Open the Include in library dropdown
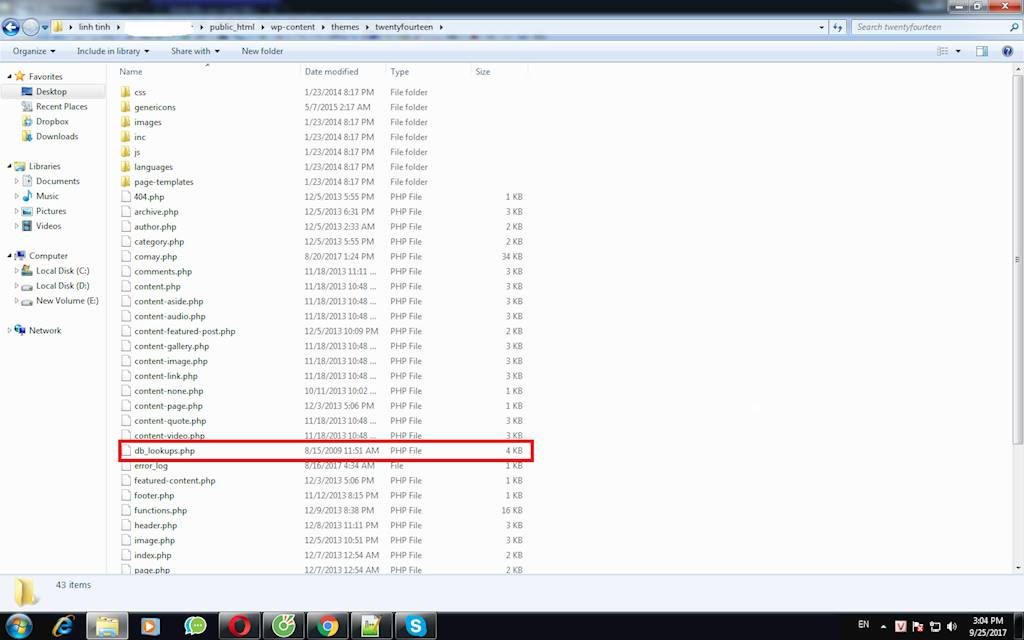Screen dimensions: 1024x640 pyautogui.click(x=113, y=51)
